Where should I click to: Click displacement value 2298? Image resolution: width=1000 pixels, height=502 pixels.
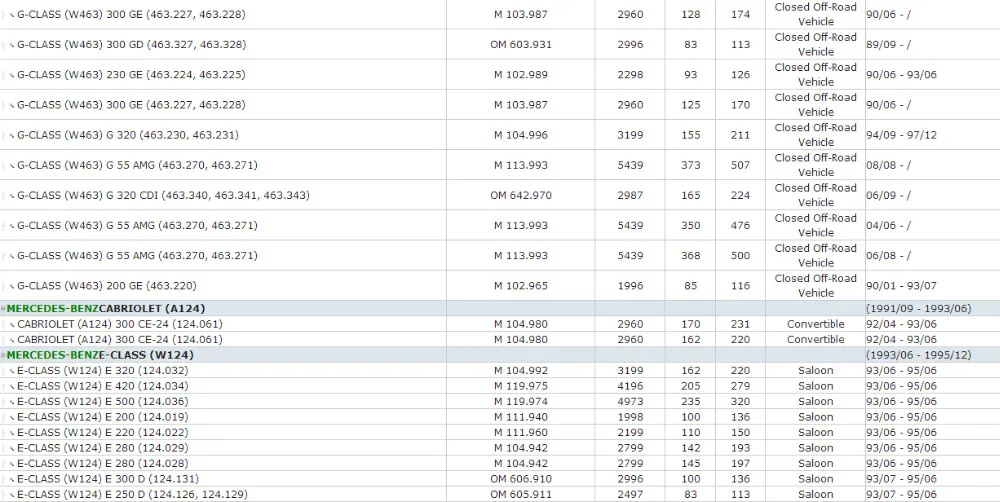pyautogui.click(x=630, y=75)
